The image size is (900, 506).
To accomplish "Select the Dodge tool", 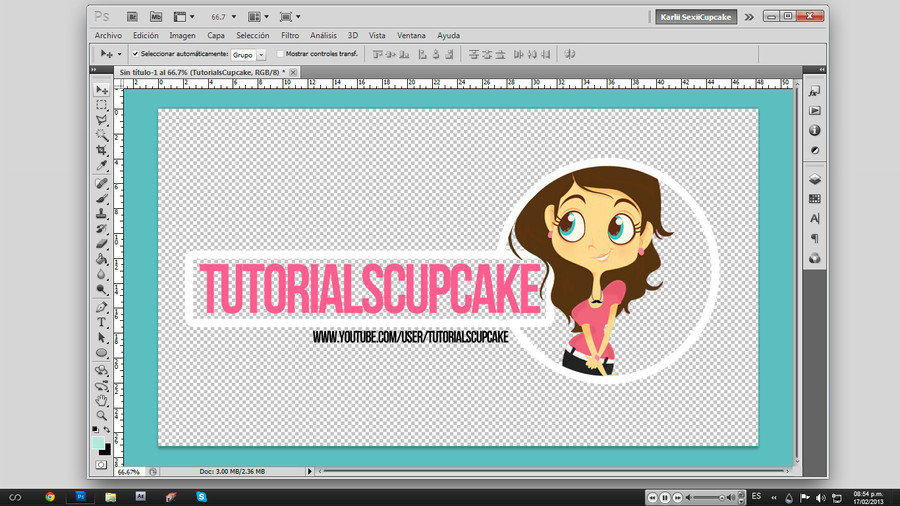I will click(x=102, y=289).
